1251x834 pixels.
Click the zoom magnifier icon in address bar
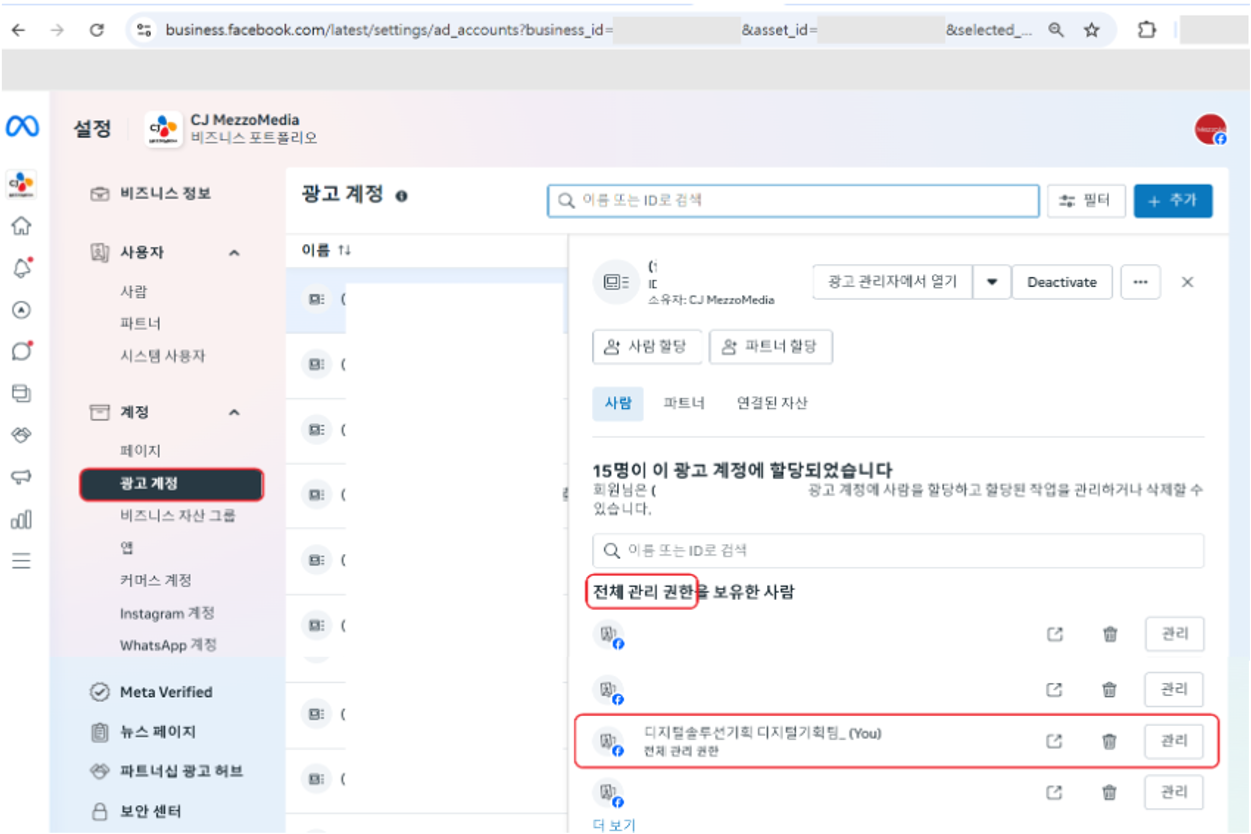(1056, 30)
